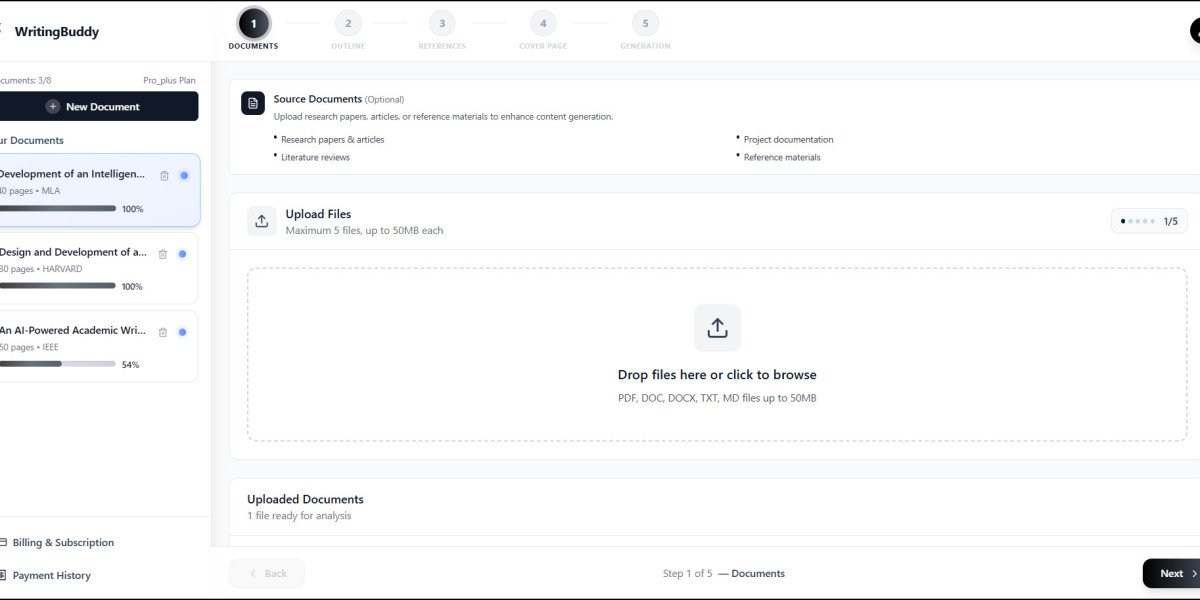Toggle the blue status dot on HARVARD document
Image resolution: width=1200 pixels, height=600 pixels.
(x=182, y=254)
